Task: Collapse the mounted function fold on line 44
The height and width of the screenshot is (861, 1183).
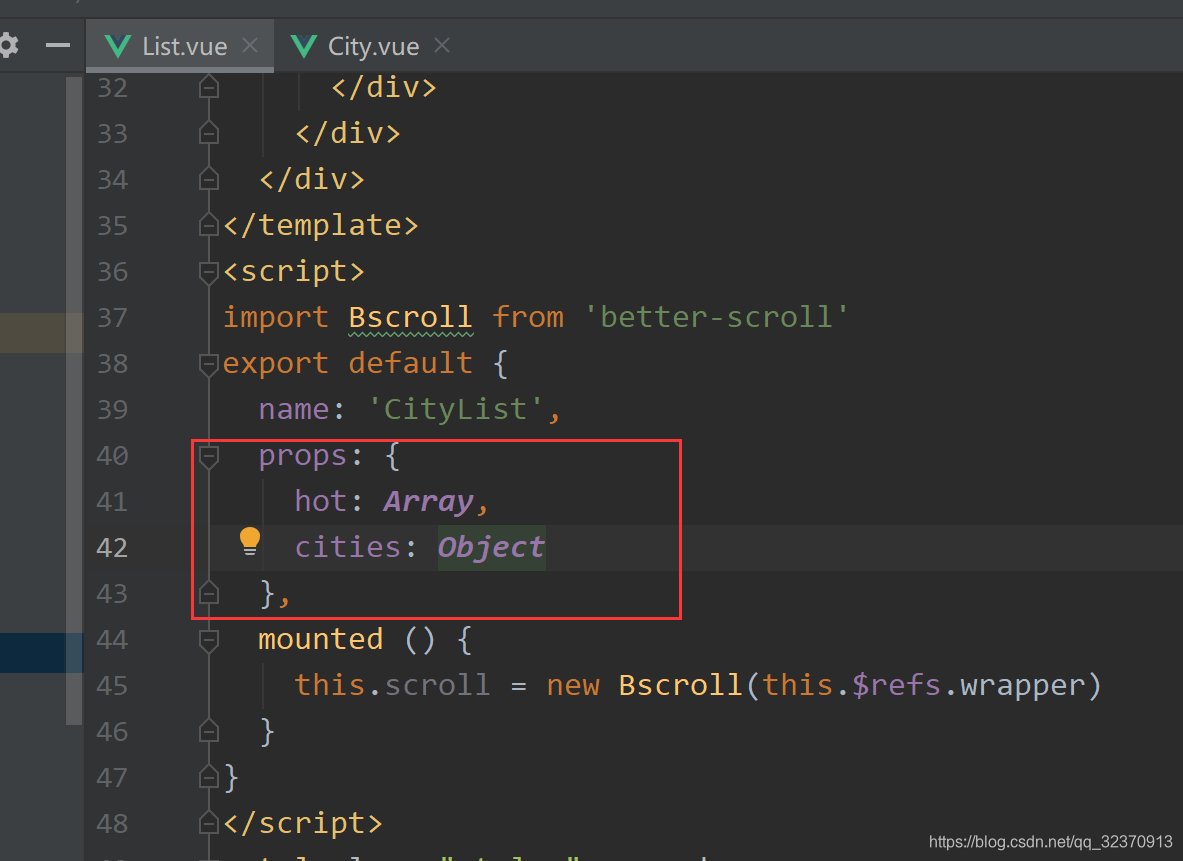Action: pos(209,639)
